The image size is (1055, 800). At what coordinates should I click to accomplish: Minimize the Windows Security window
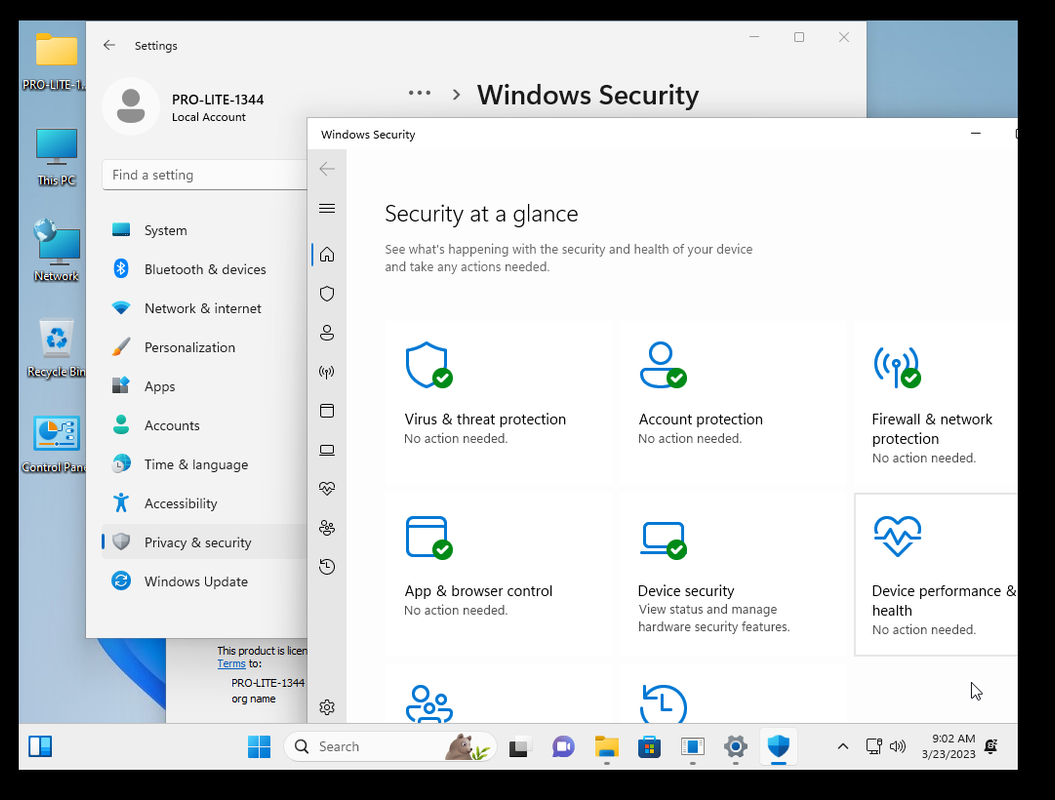tap(976, 134)
